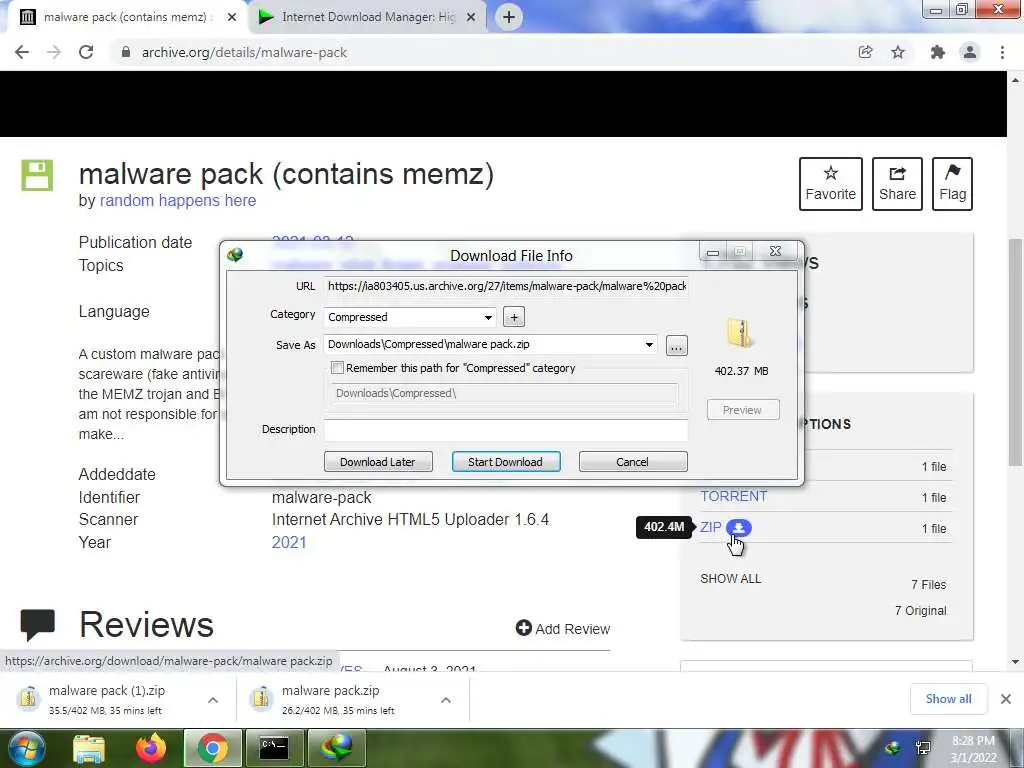This screenshot has height=768, width=1024.
Task: Click the page vertical scrollbar thumb
Action: [x=1015, y=353]
